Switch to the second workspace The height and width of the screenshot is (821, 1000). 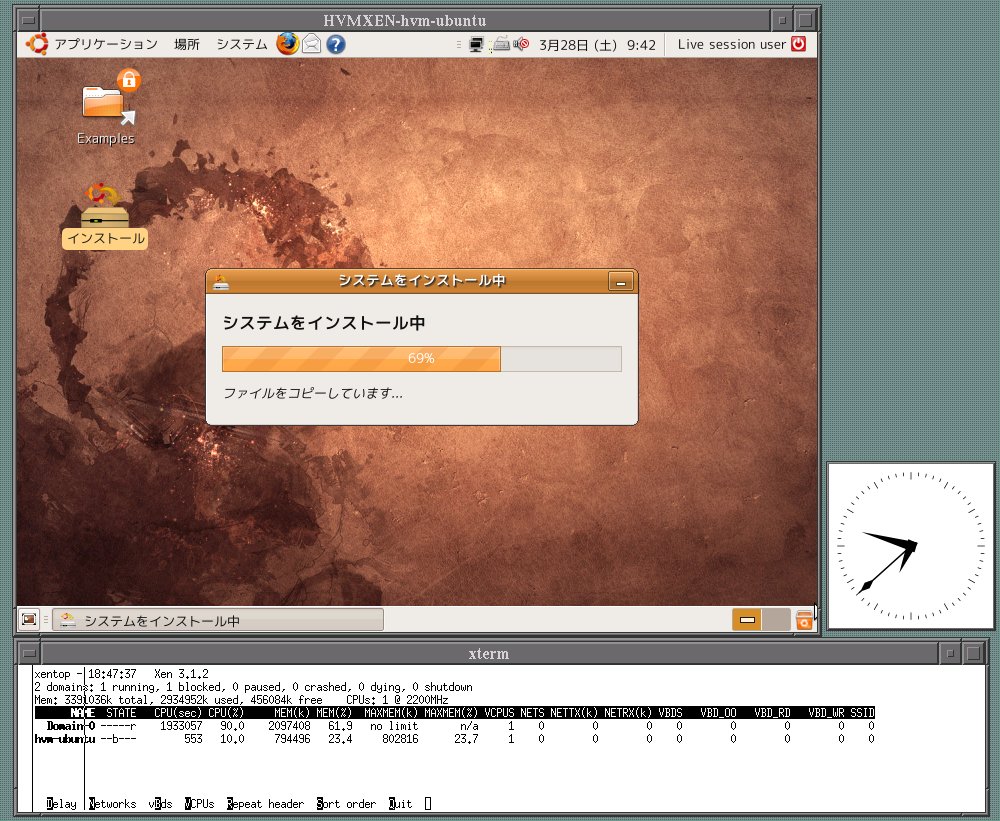coord(776,620)
